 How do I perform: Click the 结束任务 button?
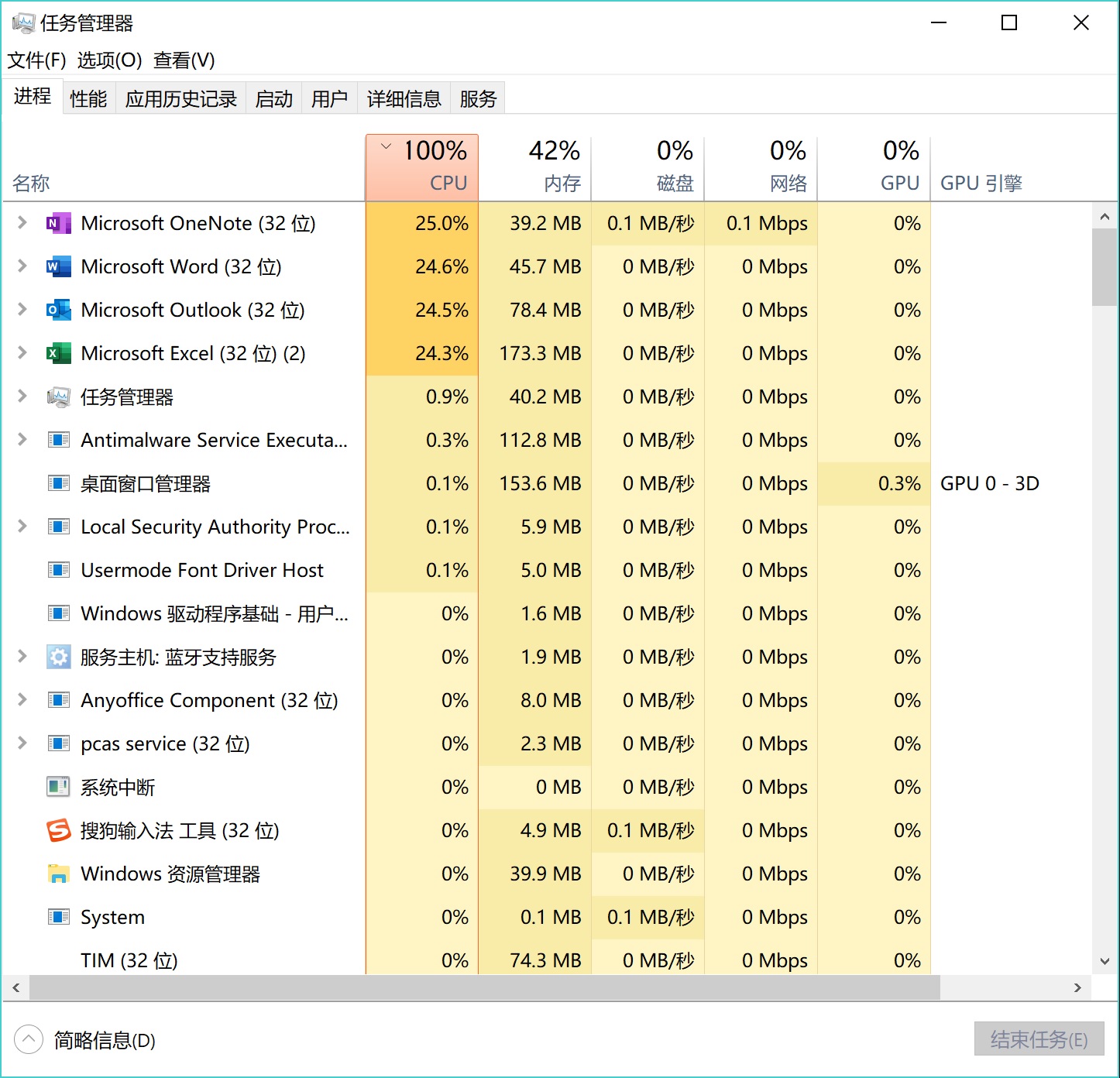point(1039,1039)
